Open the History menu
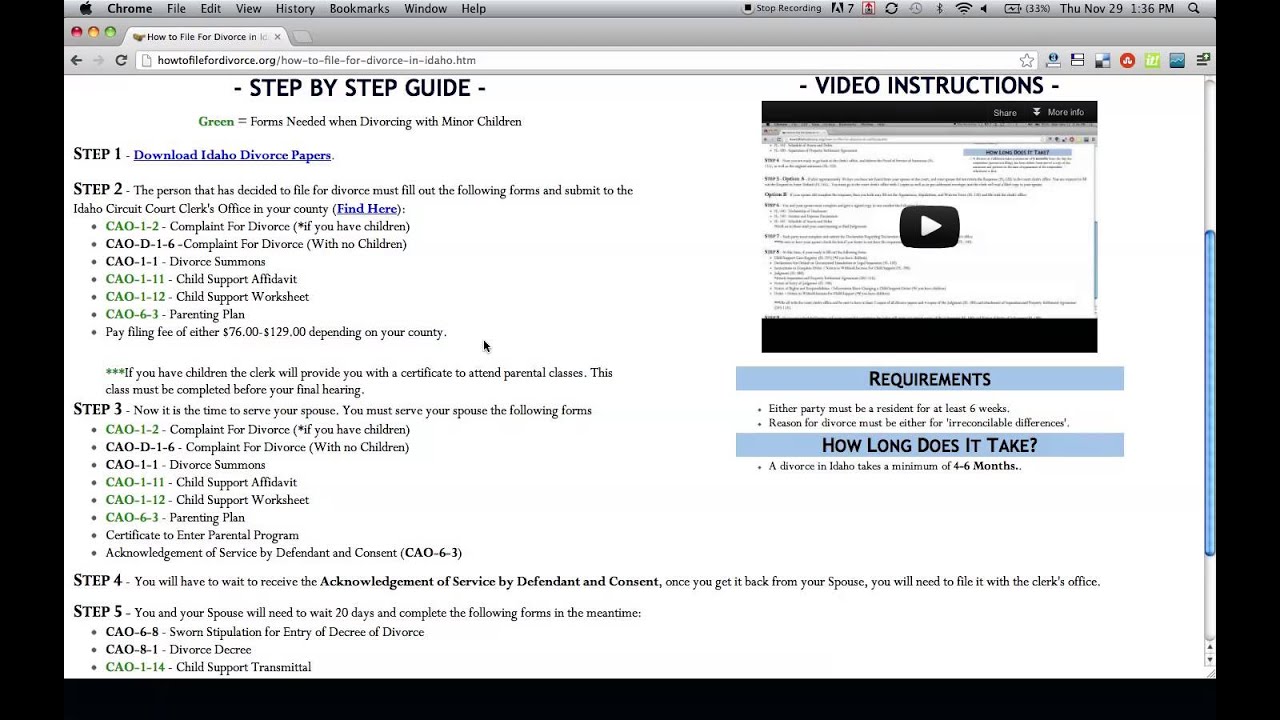Viewport: 1280px width, 720px height. (295, 8)
